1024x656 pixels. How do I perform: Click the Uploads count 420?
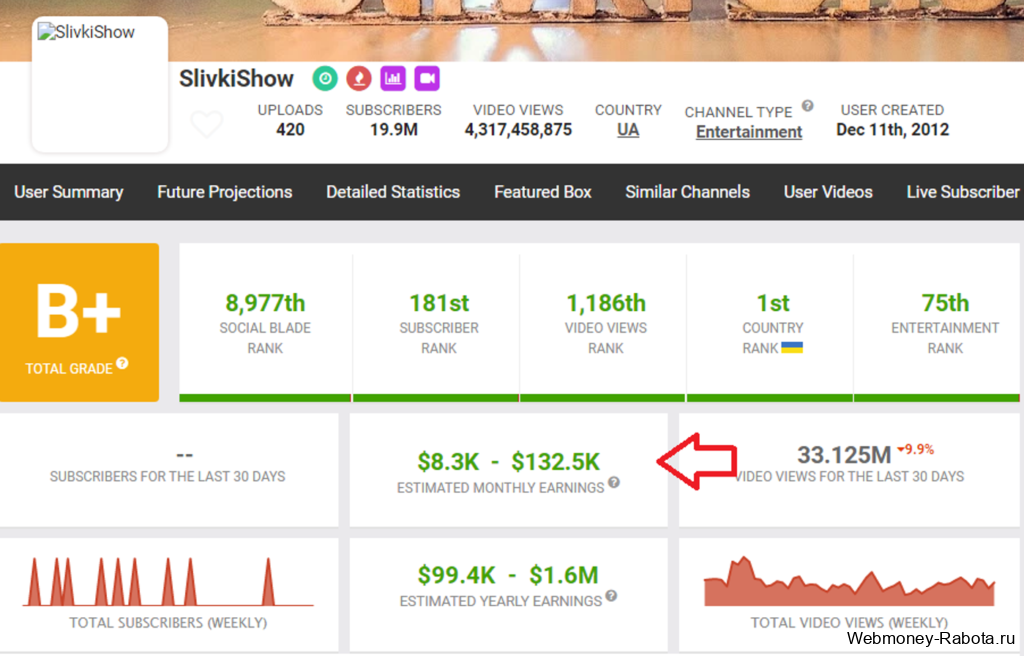coord(290,129)
